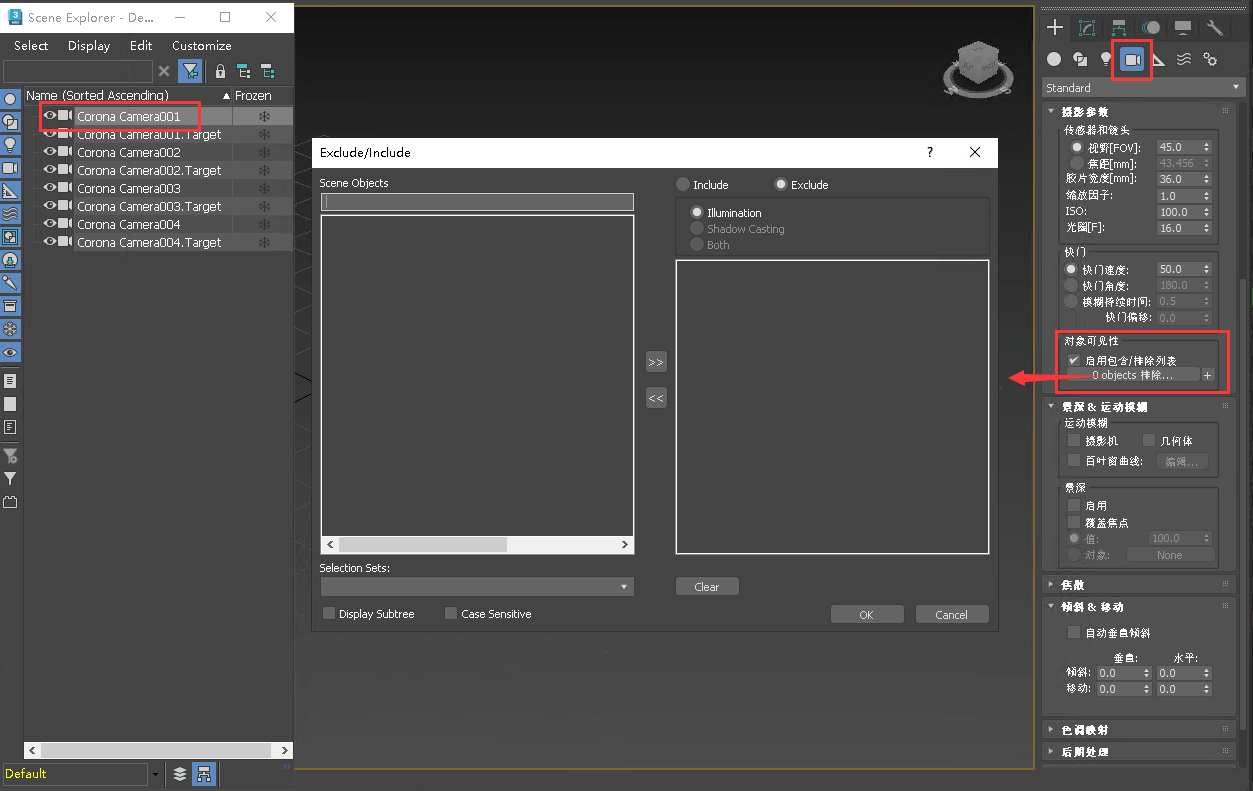Open the Modify tab in command panel
The height and width of the screenshot is (791, 1253).
point(1087,28)
